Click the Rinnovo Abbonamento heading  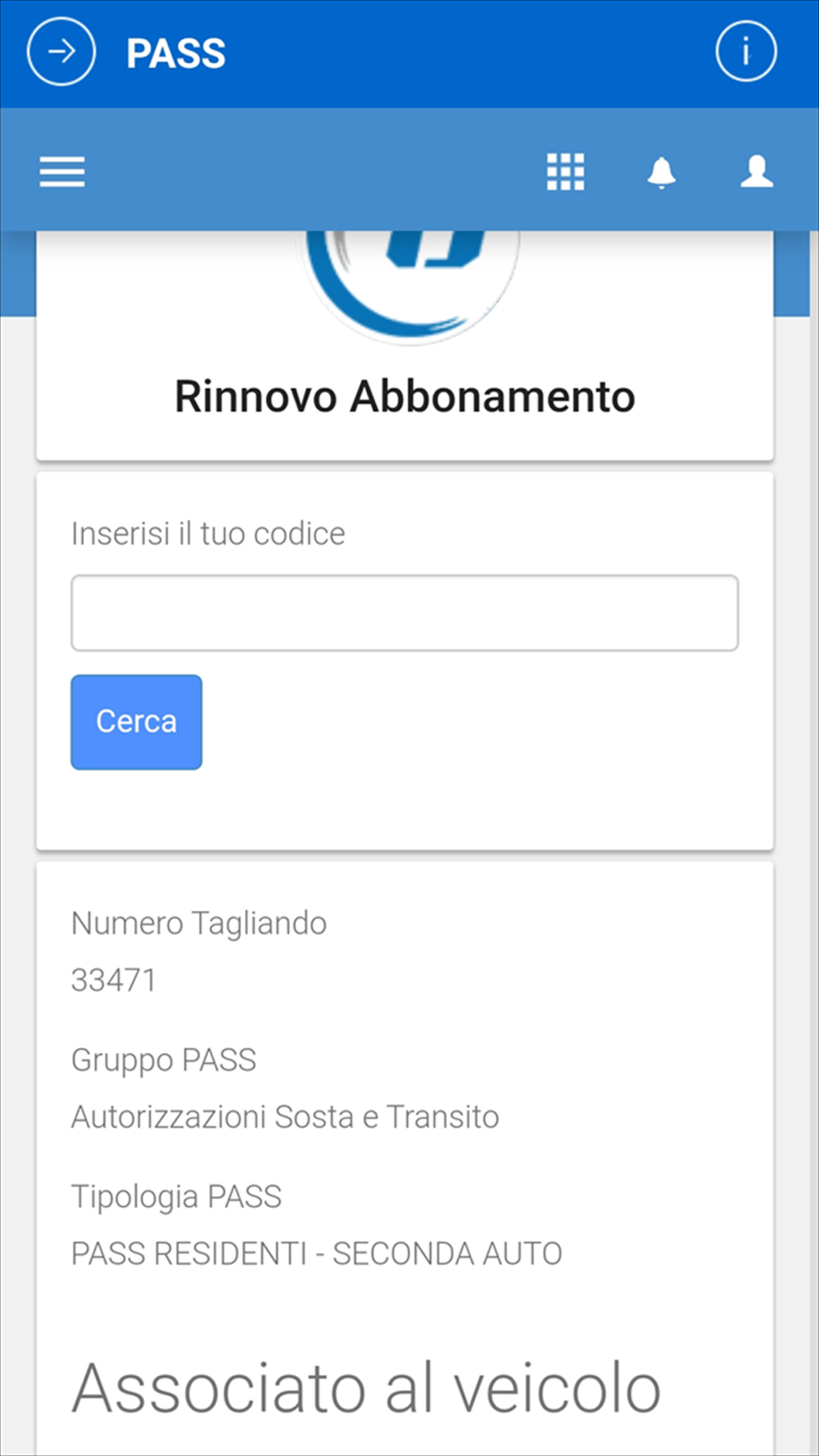(405, 397)
